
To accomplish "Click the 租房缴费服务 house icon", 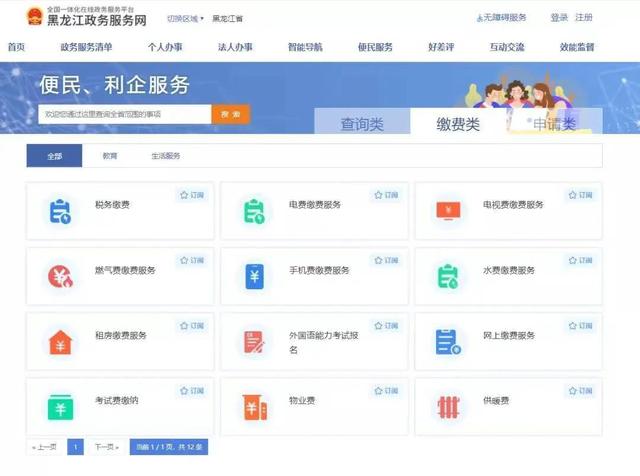I will click(x=60, y=342).
